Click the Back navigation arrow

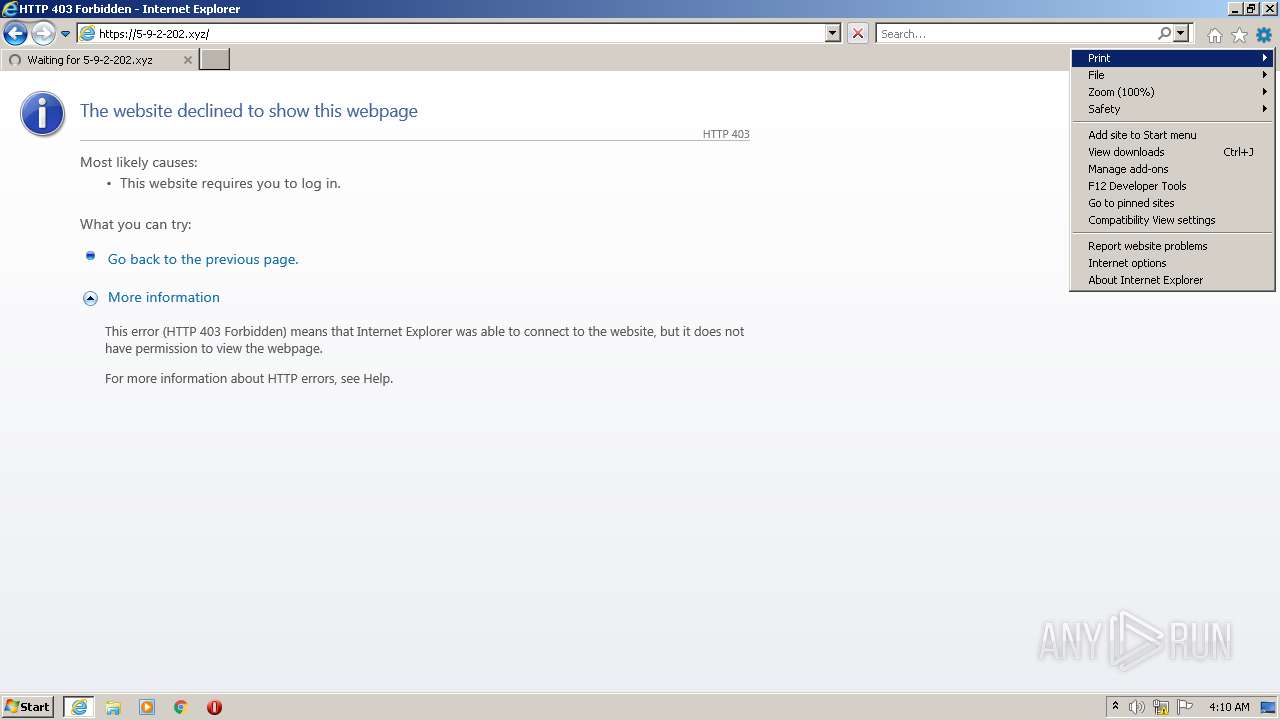[15, 34]
